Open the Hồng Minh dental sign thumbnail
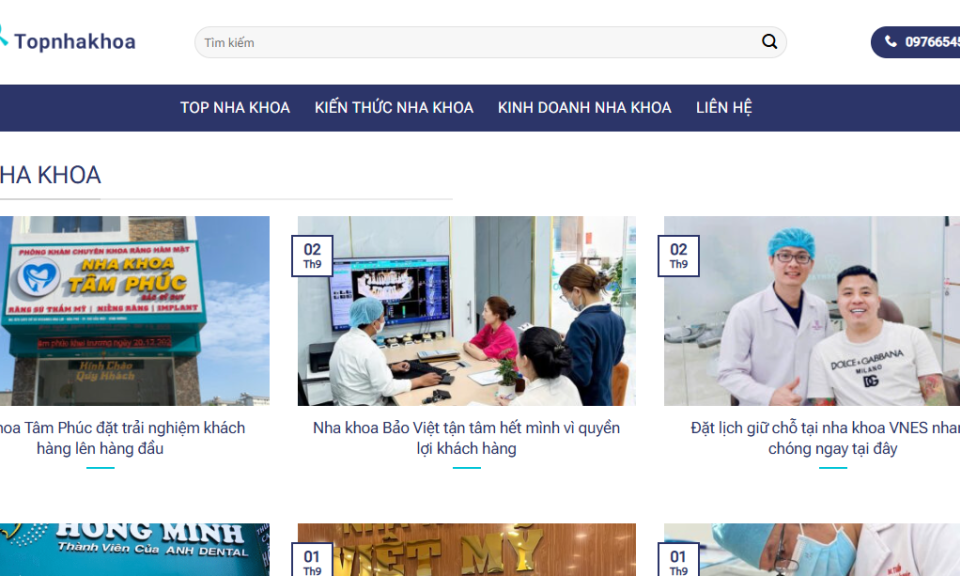 (x=135, y=550)
